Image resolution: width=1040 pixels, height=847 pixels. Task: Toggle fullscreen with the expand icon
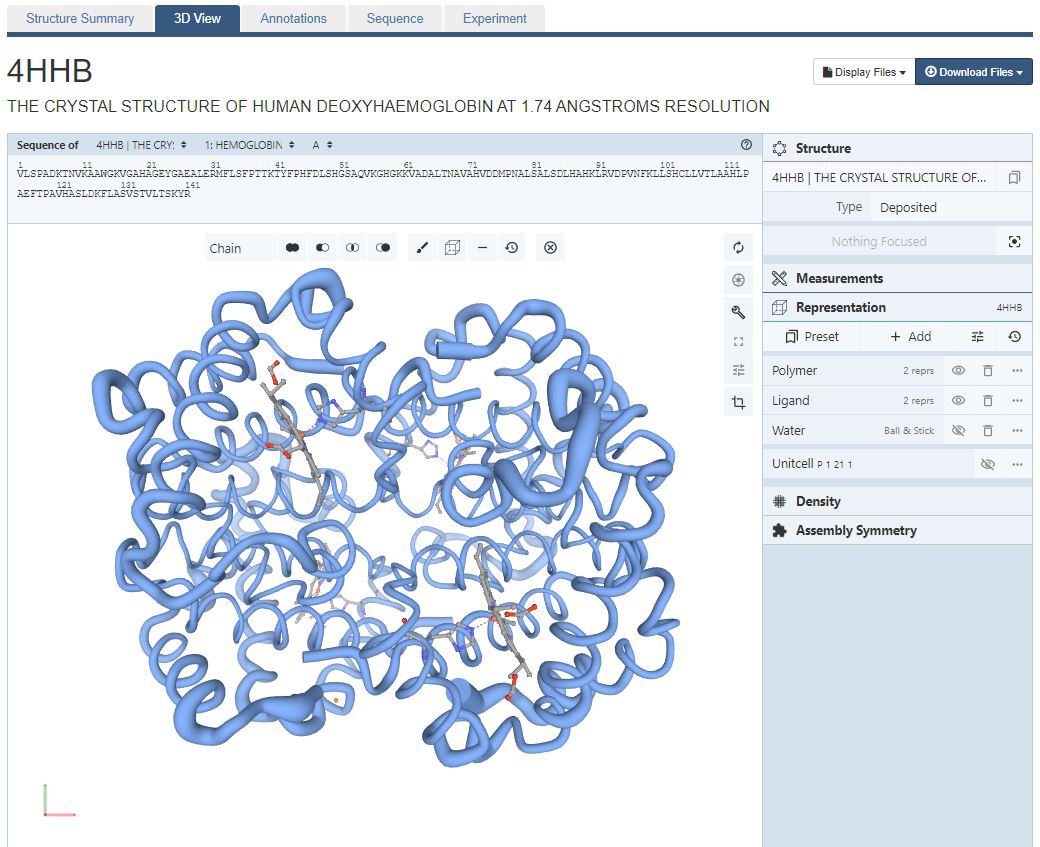(739, 341)
